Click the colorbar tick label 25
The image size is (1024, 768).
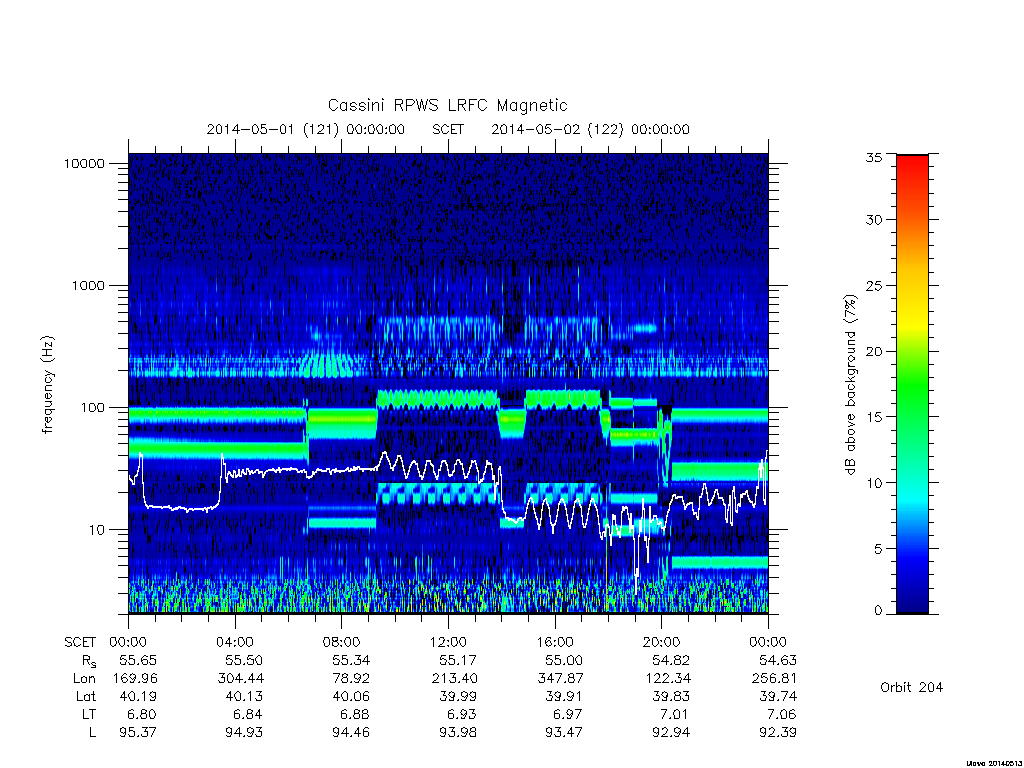[873, 286]
